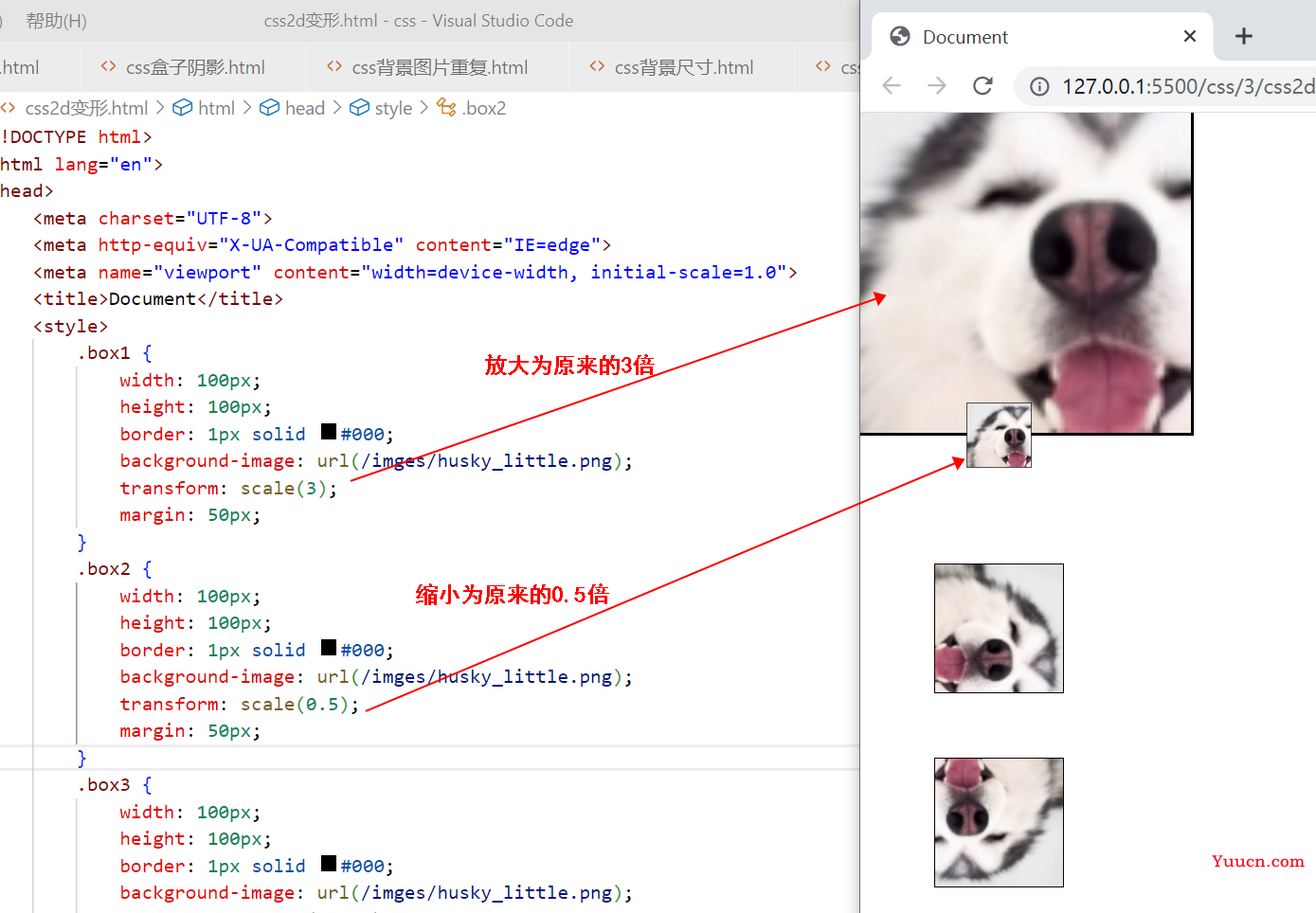Click the browser address bar URL
This screenshot has width=1316, height=913.
pyautogui.click(x=1188, y=86)
